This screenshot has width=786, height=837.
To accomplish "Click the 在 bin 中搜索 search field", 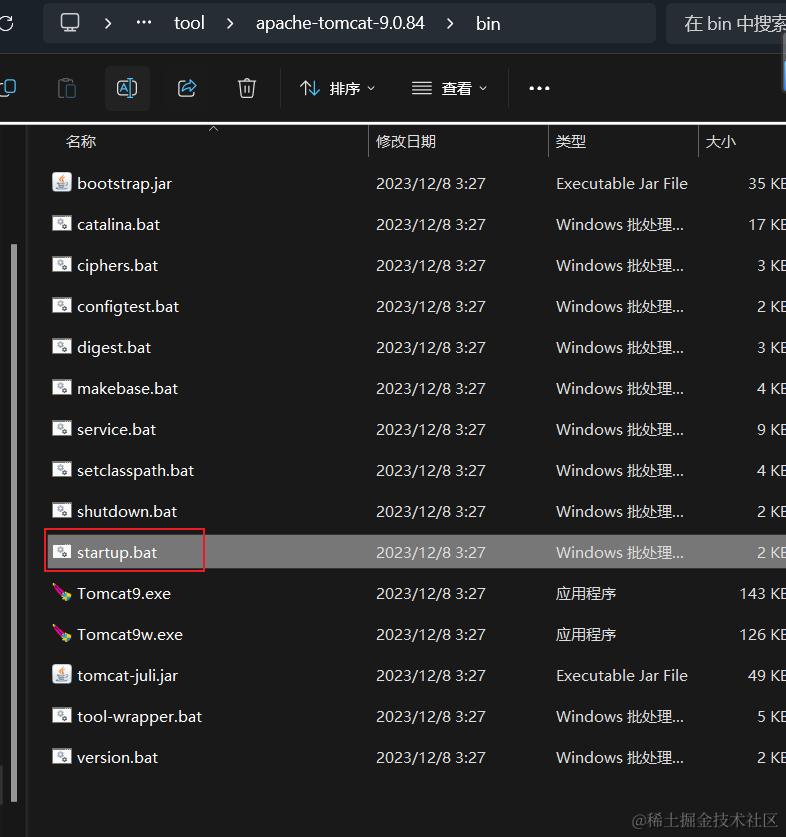I will pos(728,23).
